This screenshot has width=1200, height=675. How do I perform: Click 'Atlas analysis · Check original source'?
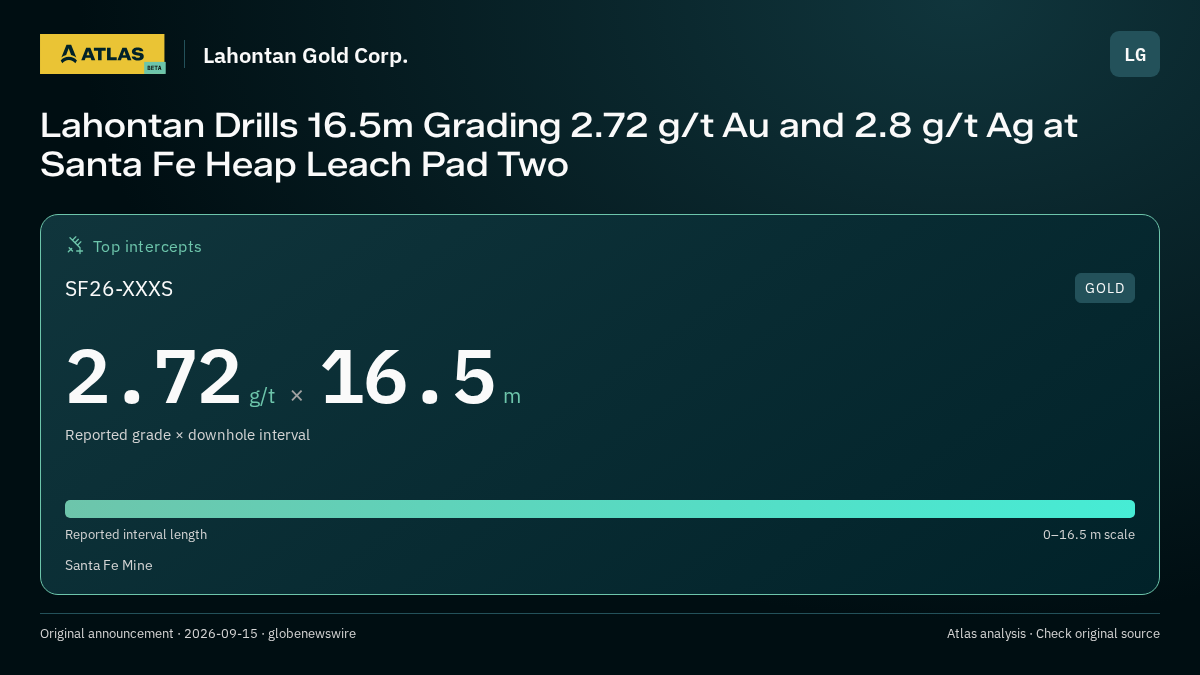(x=1053, y=634)
